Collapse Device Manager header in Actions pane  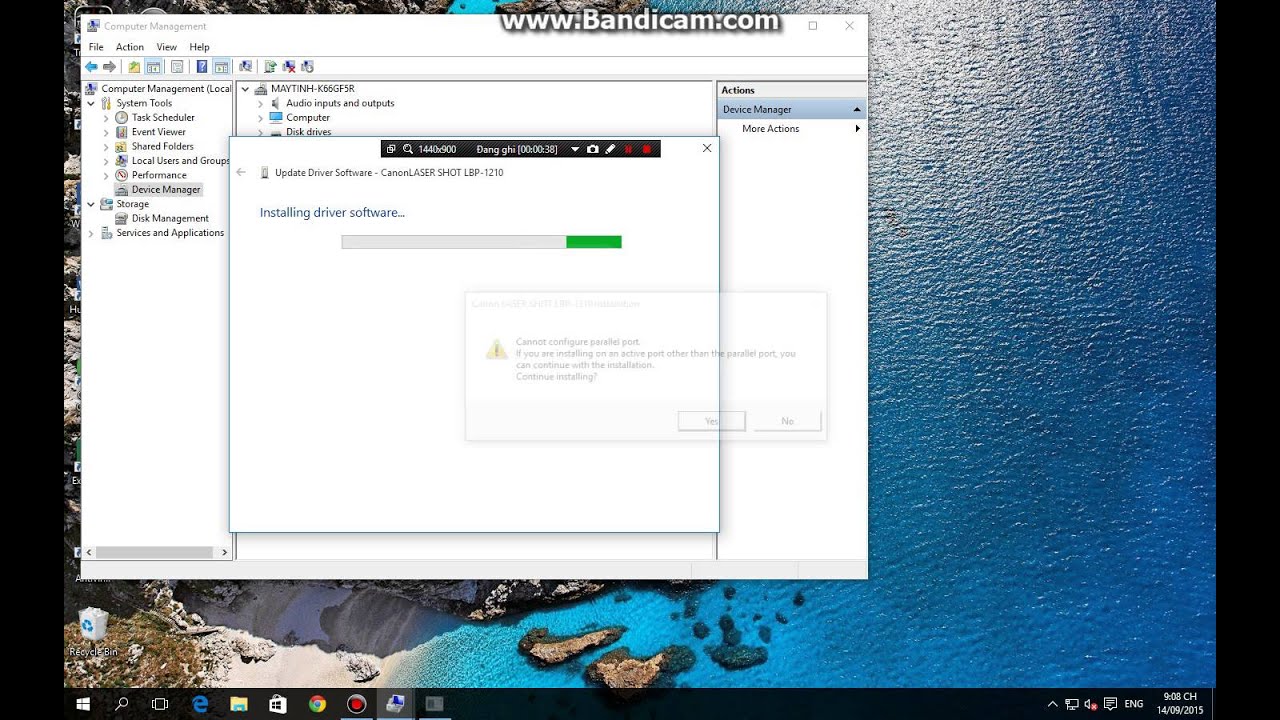(x=856, y=109)
